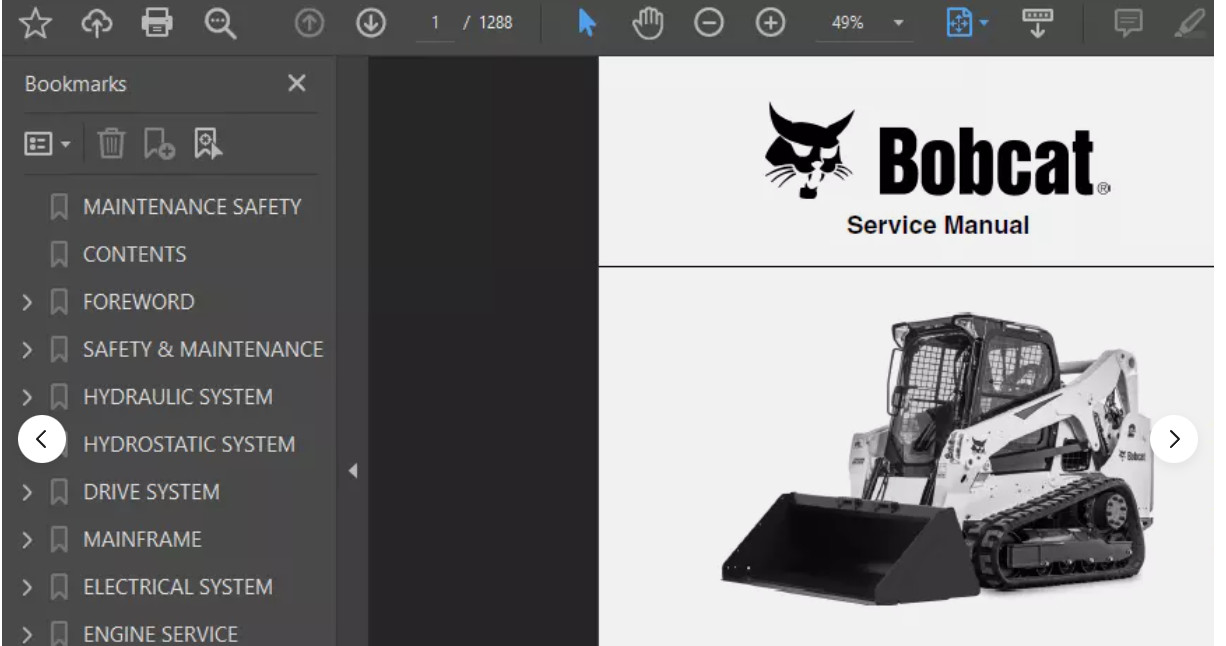Add a comment with the note icon
The height and width of the screenshot is (646, 1226).
pos(1128,23)
